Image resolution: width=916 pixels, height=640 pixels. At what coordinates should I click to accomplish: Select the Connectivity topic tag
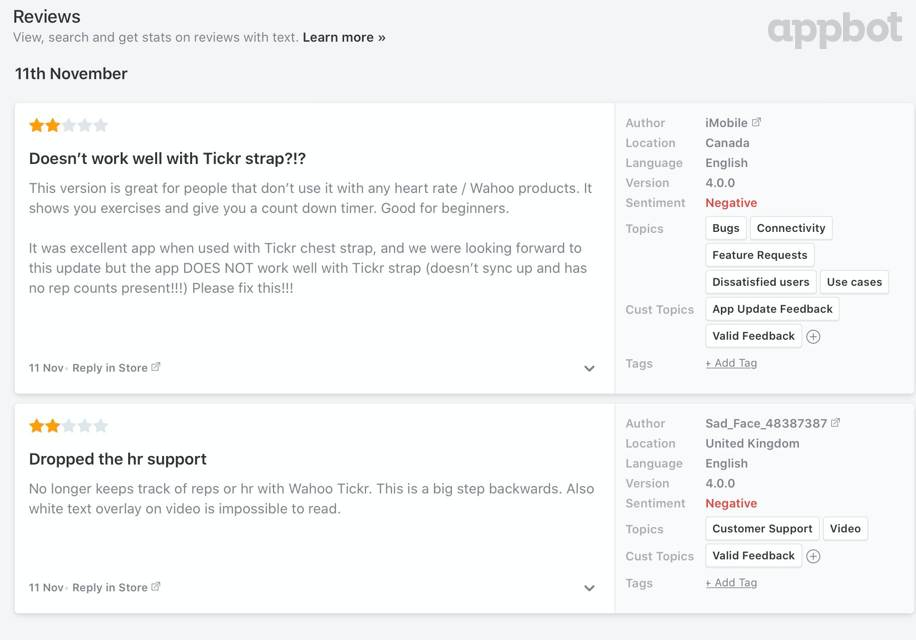tap(791, 228)
